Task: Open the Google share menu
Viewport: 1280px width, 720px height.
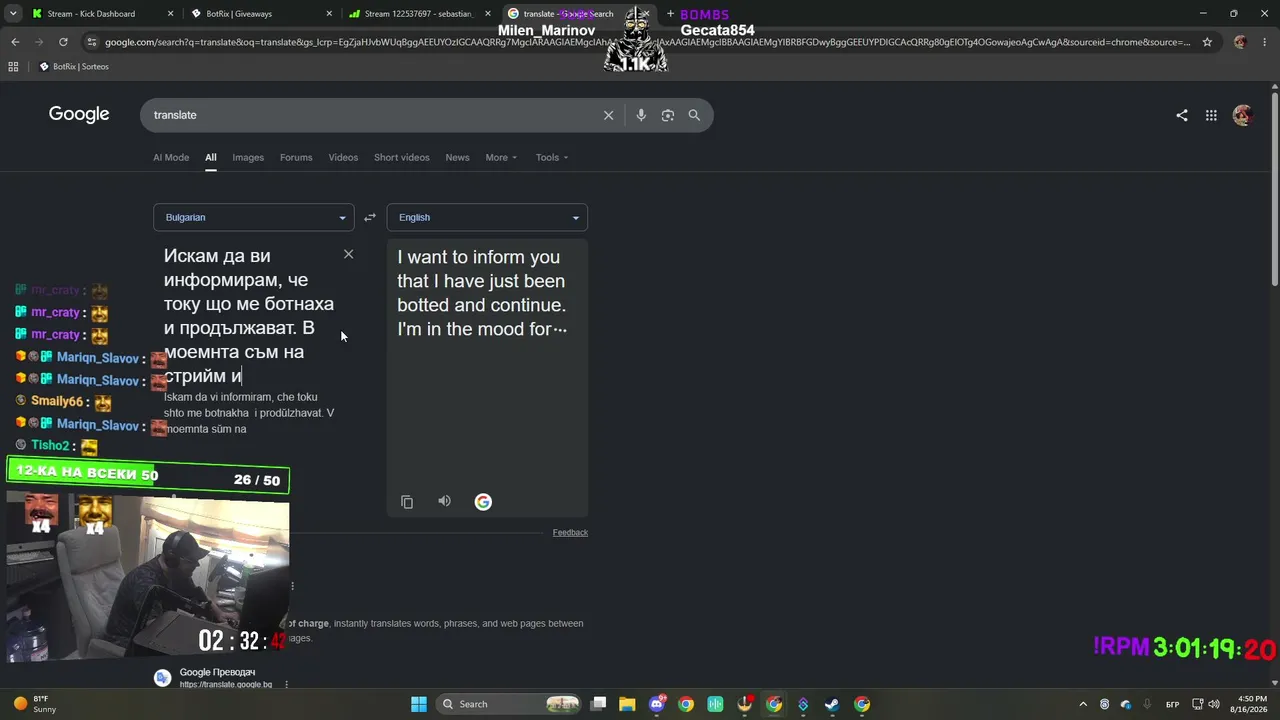Action: point(1182,115)
